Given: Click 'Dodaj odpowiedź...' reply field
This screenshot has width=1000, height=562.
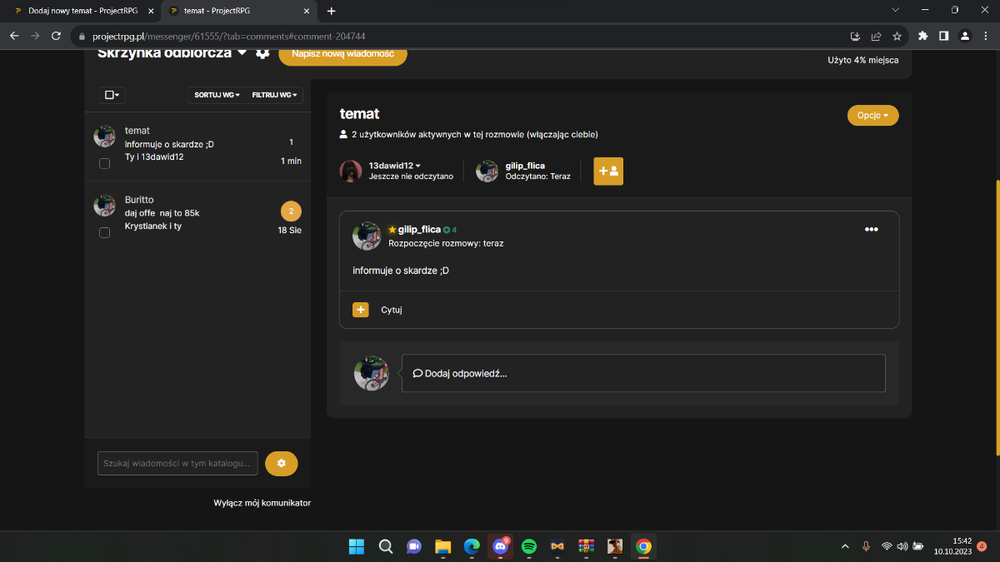Looking at the screenshot, I should coord(643,373).
